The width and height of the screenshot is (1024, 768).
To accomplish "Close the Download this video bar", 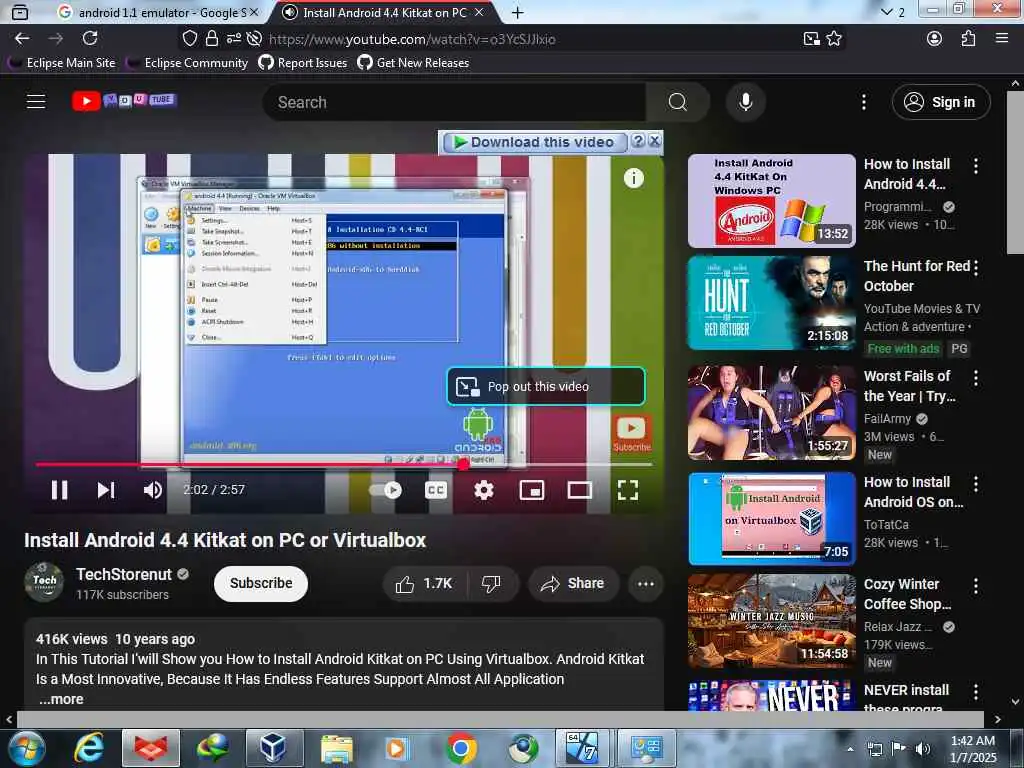I will (654, 141).
